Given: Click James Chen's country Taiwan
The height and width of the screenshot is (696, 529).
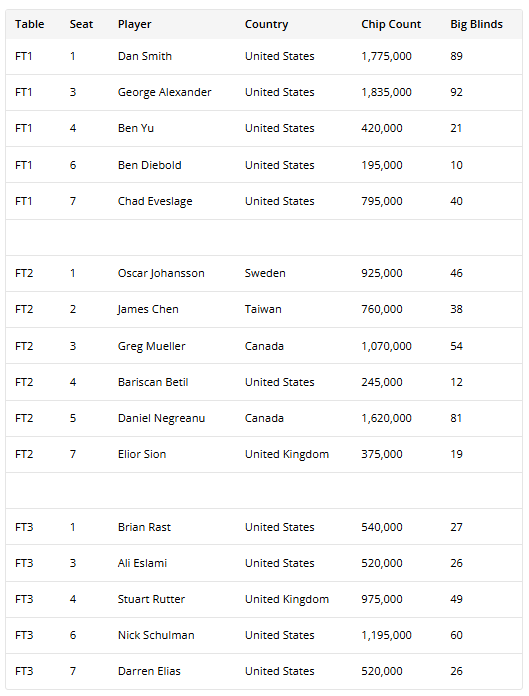Looking at the screenshot, I should tap(263, 309).
